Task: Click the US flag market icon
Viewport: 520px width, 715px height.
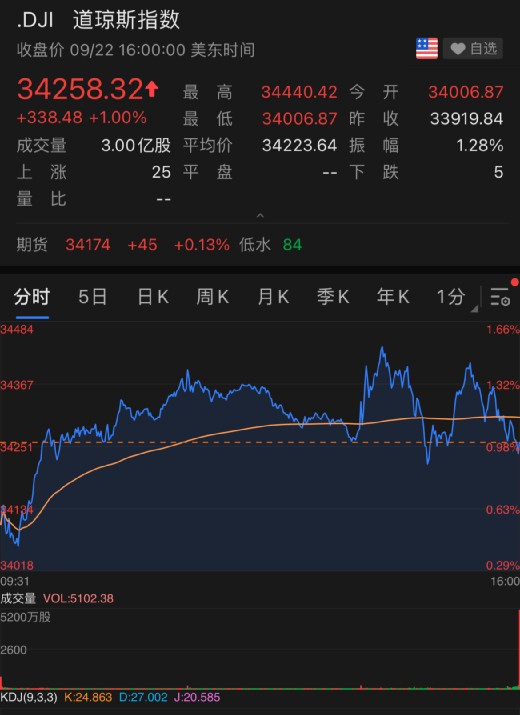Action: click(427, 48)
